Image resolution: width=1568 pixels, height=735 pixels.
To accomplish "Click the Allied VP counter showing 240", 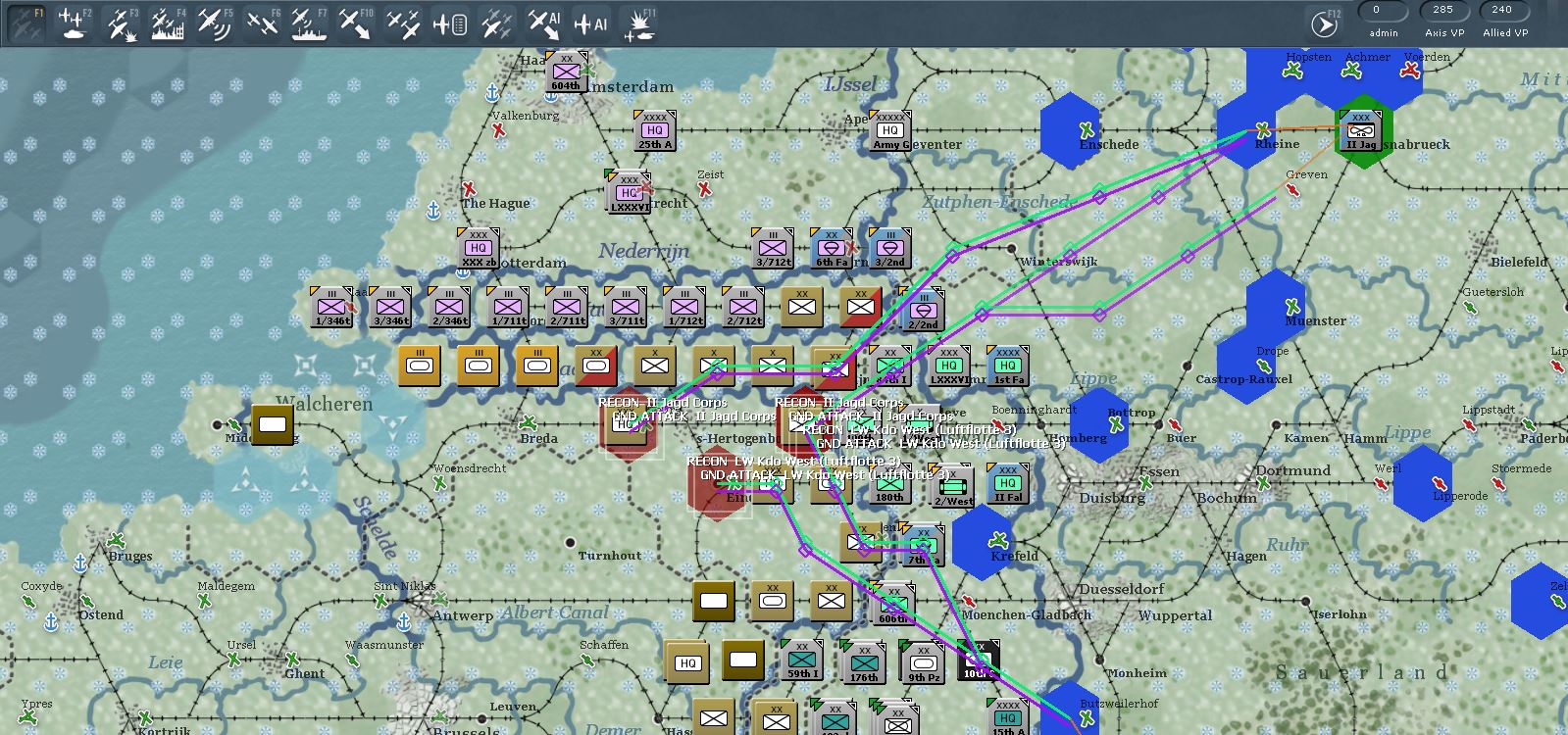I will (x=1502, y=11).
